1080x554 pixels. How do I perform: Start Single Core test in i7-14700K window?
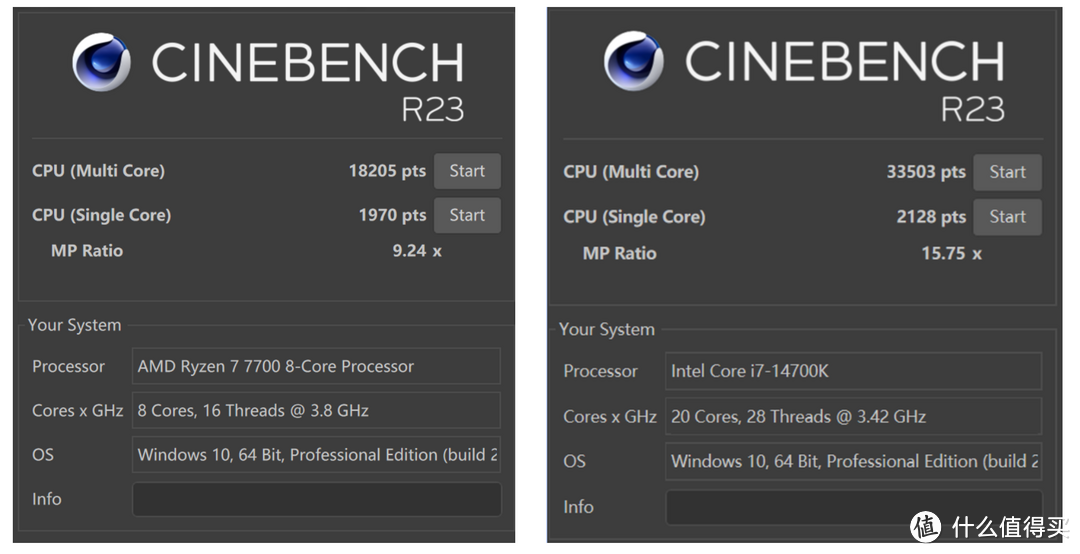pyautogui.click(x=1007, y=217)
